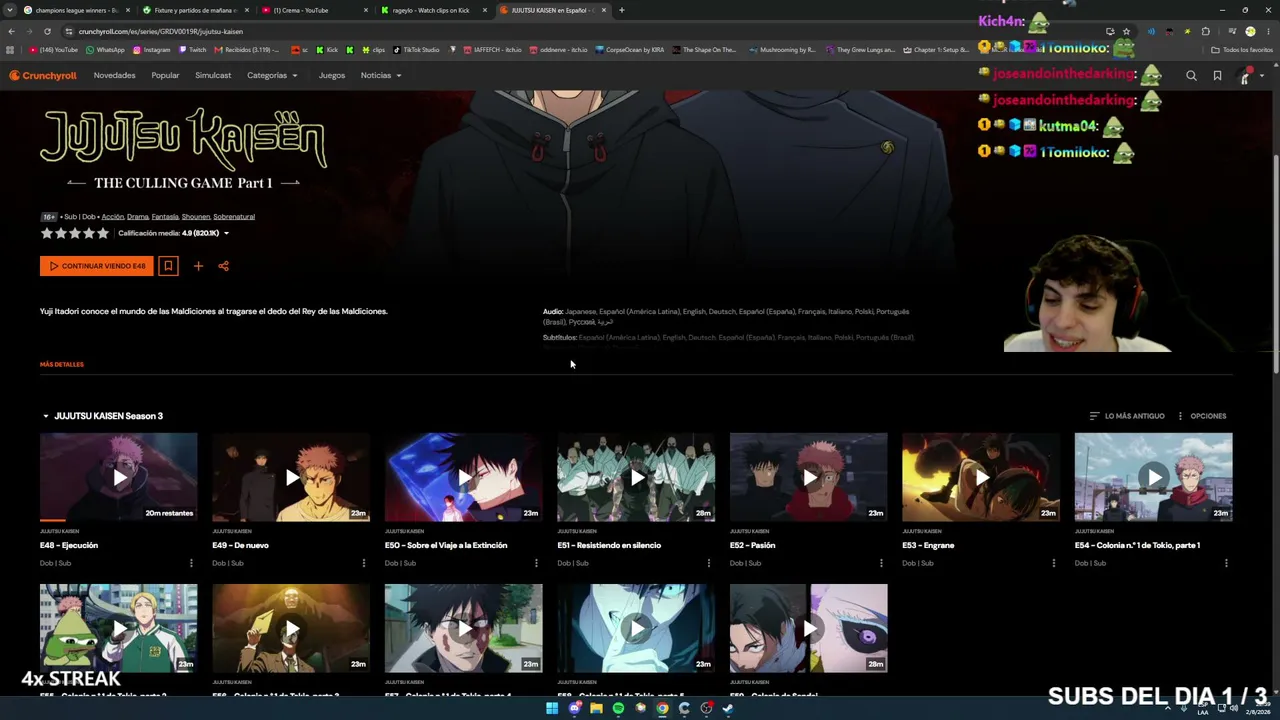The image size is (1280, 720).
Task: Open the Crunchyroll search icon
Action: 1191,76
